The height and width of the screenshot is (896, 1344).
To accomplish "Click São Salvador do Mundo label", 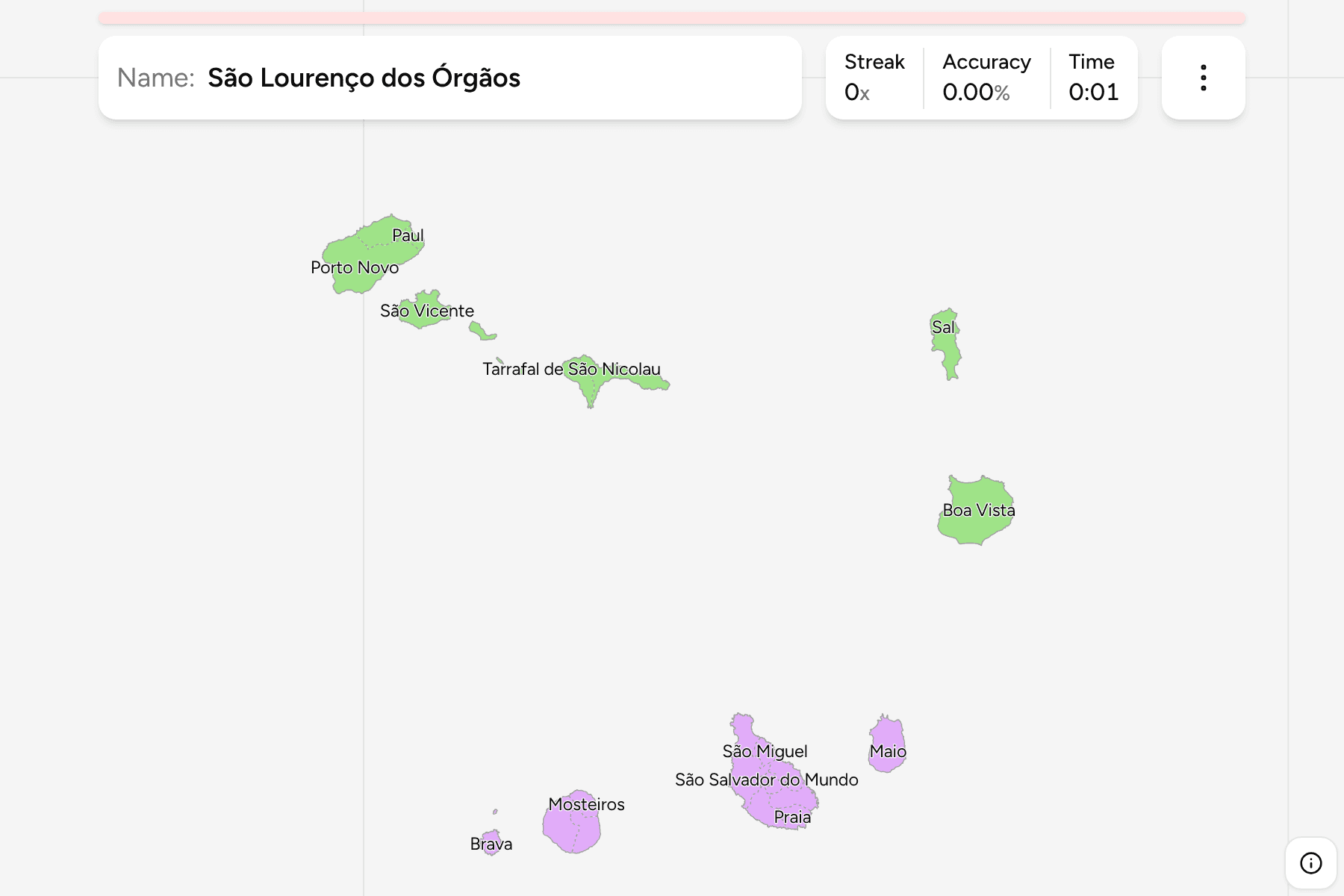I will coord(767,780).
